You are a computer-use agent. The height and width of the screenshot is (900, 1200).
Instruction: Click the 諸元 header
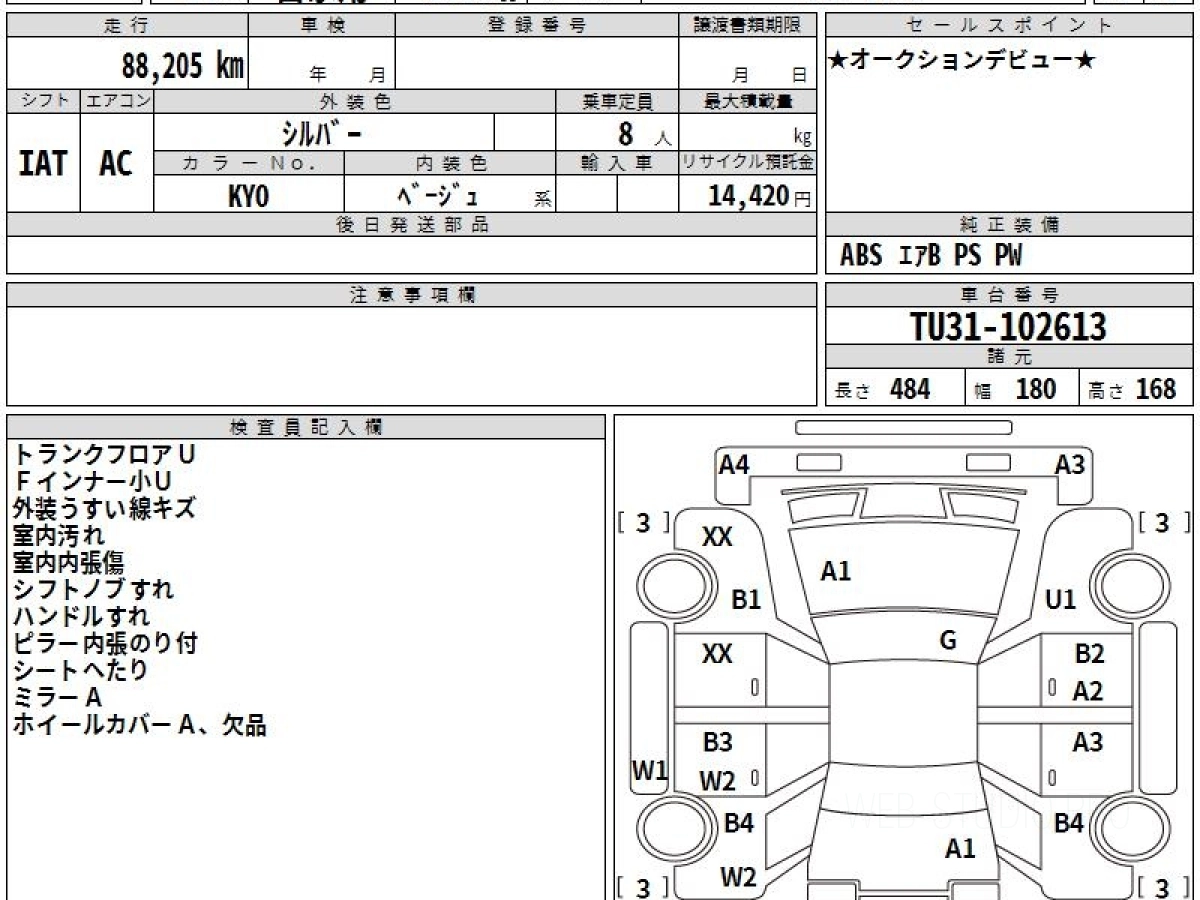pos(1009,357)
